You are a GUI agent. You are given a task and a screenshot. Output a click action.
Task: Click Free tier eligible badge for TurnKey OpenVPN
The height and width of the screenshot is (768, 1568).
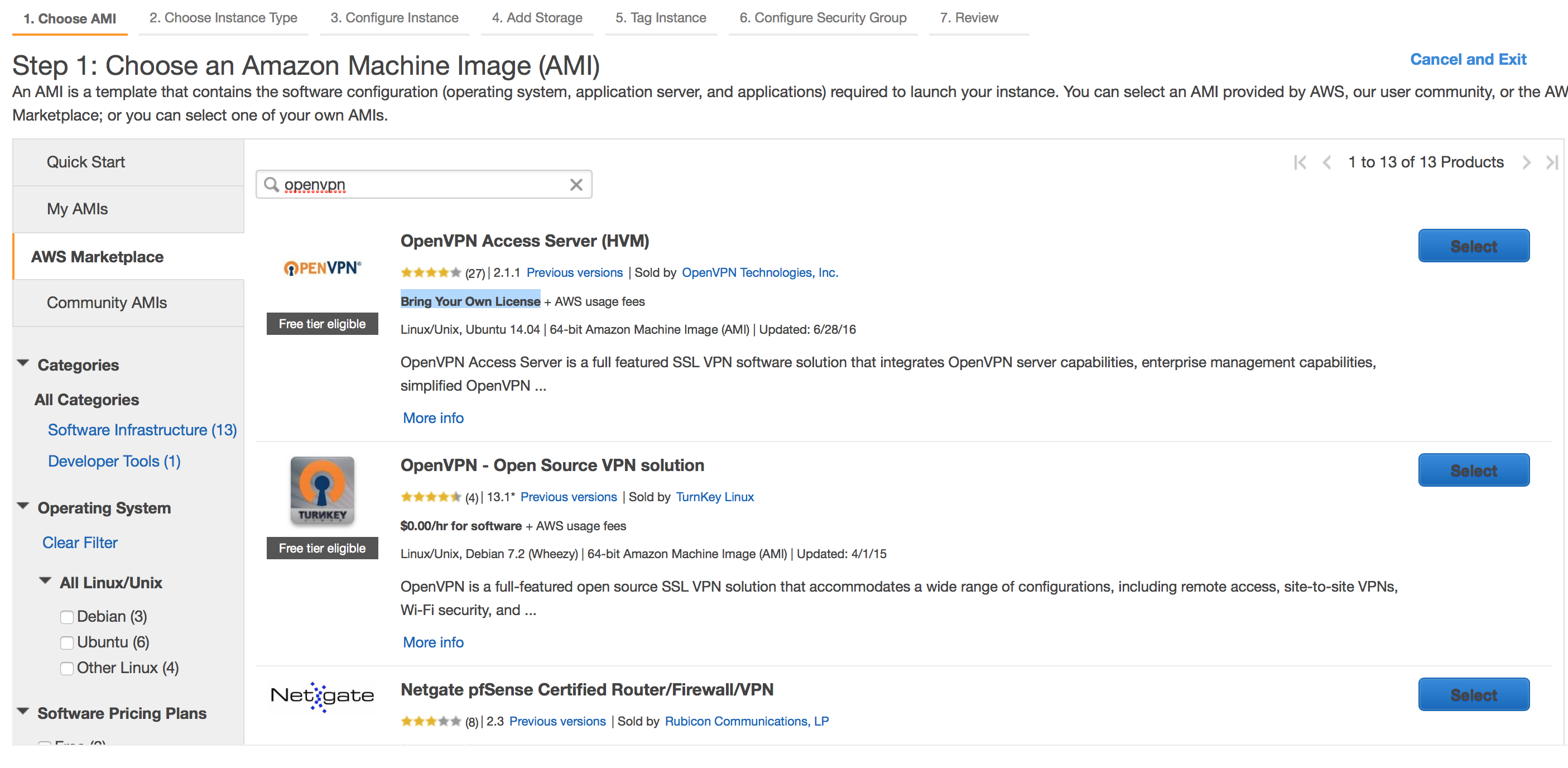322,548
